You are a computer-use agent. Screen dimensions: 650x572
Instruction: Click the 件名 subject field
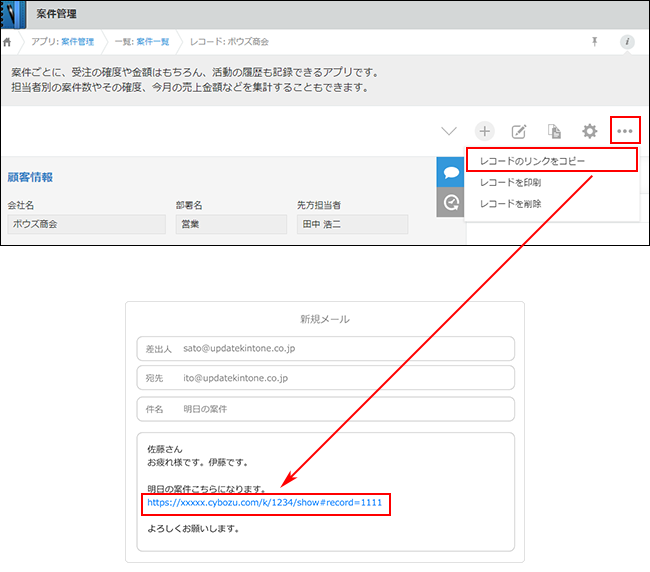(x=326, y=409)
